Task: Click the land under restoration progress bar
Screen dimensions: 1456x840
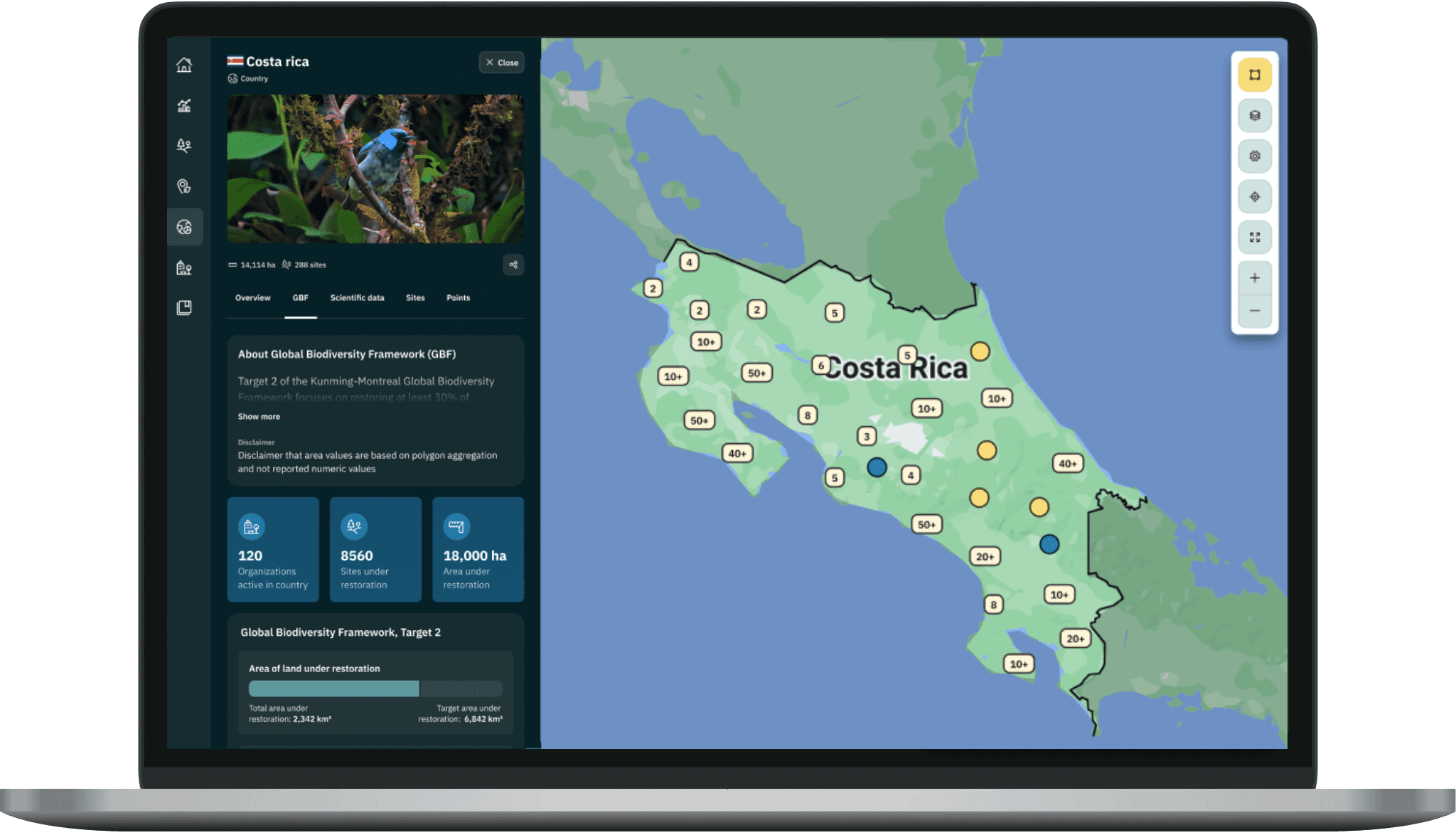Action: tap(375, 689)
